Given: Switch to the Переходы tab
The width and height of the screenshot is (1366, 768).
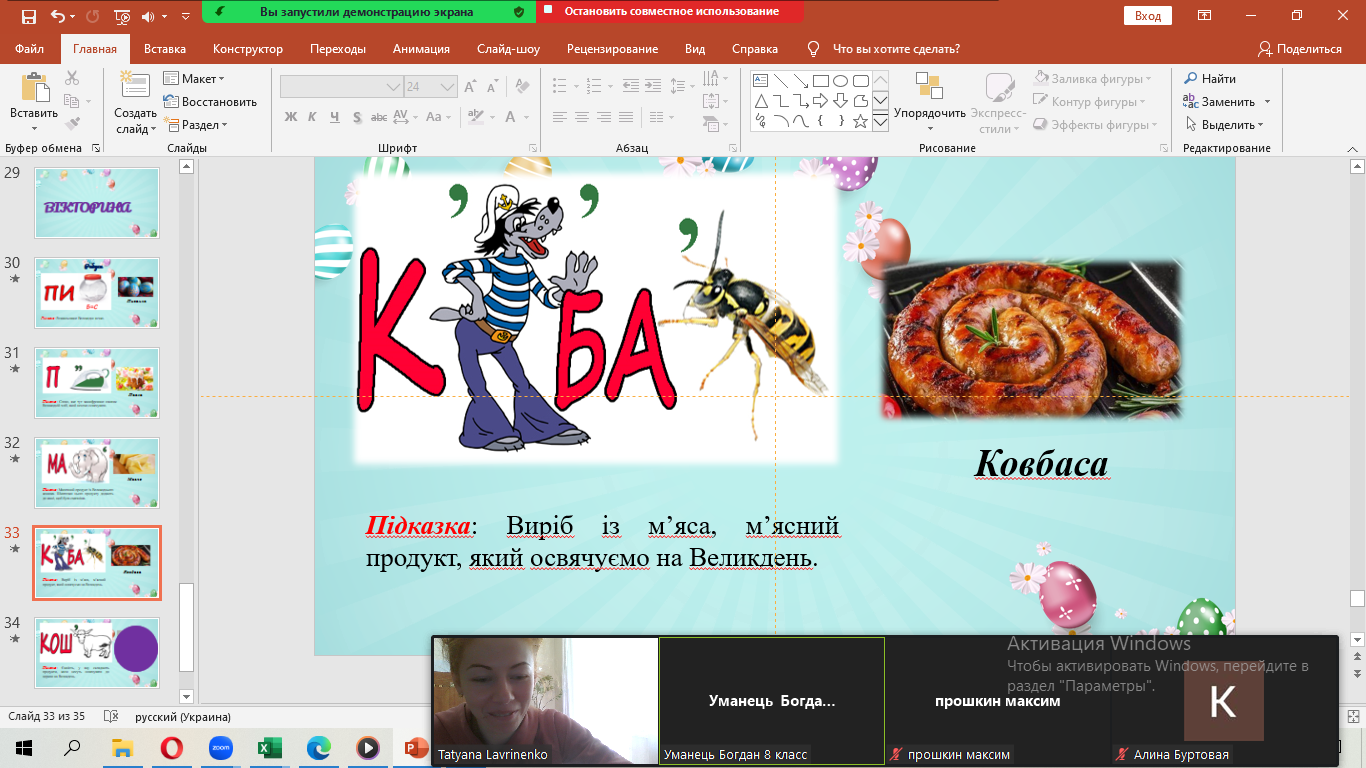Looking at the screenshot, I should click(x=338, y=49).
